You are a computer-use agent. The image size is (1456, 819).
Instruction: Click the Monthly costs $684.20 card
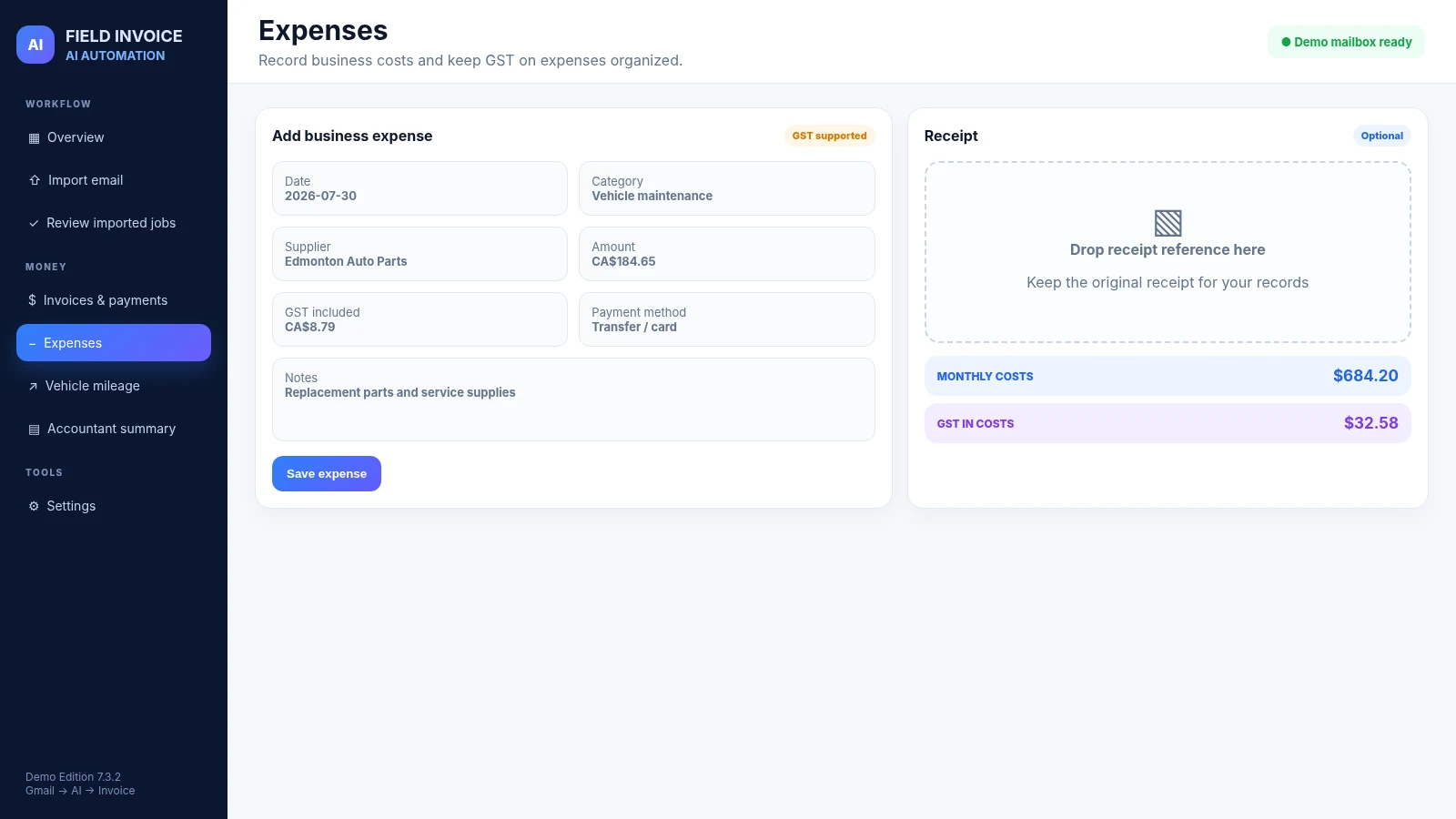(1168, 376)
